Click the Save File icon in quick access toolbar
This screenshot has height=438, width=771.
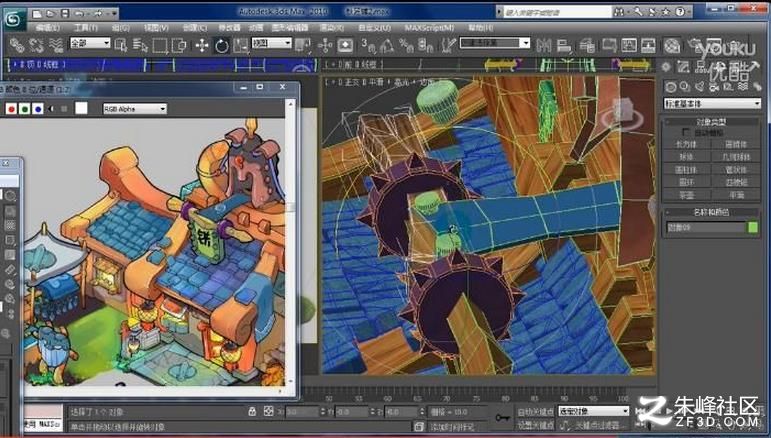(x=65, y=14)
